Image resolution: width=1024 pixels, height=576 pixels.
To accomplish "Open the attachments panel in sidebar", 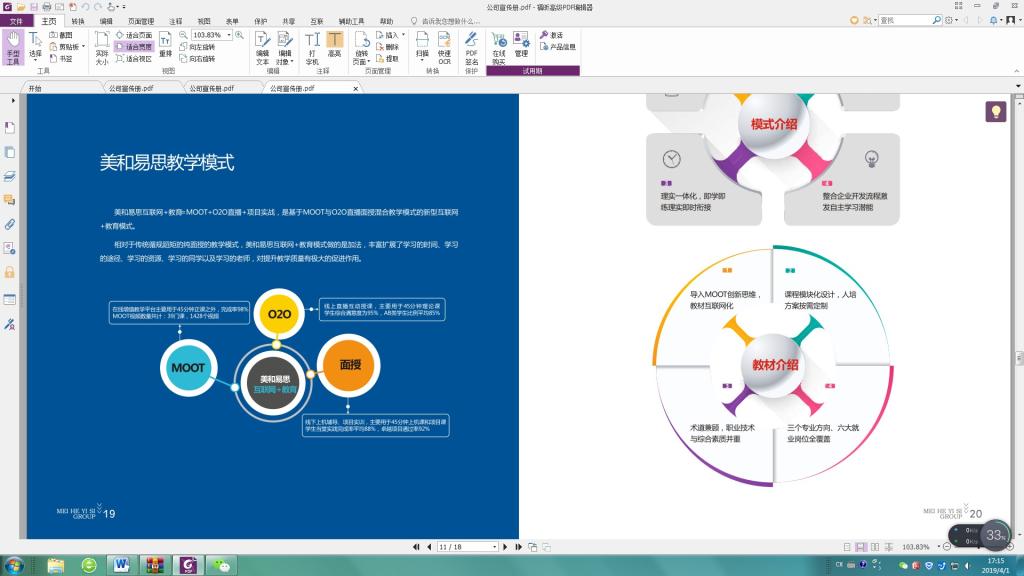I will 10,224.
